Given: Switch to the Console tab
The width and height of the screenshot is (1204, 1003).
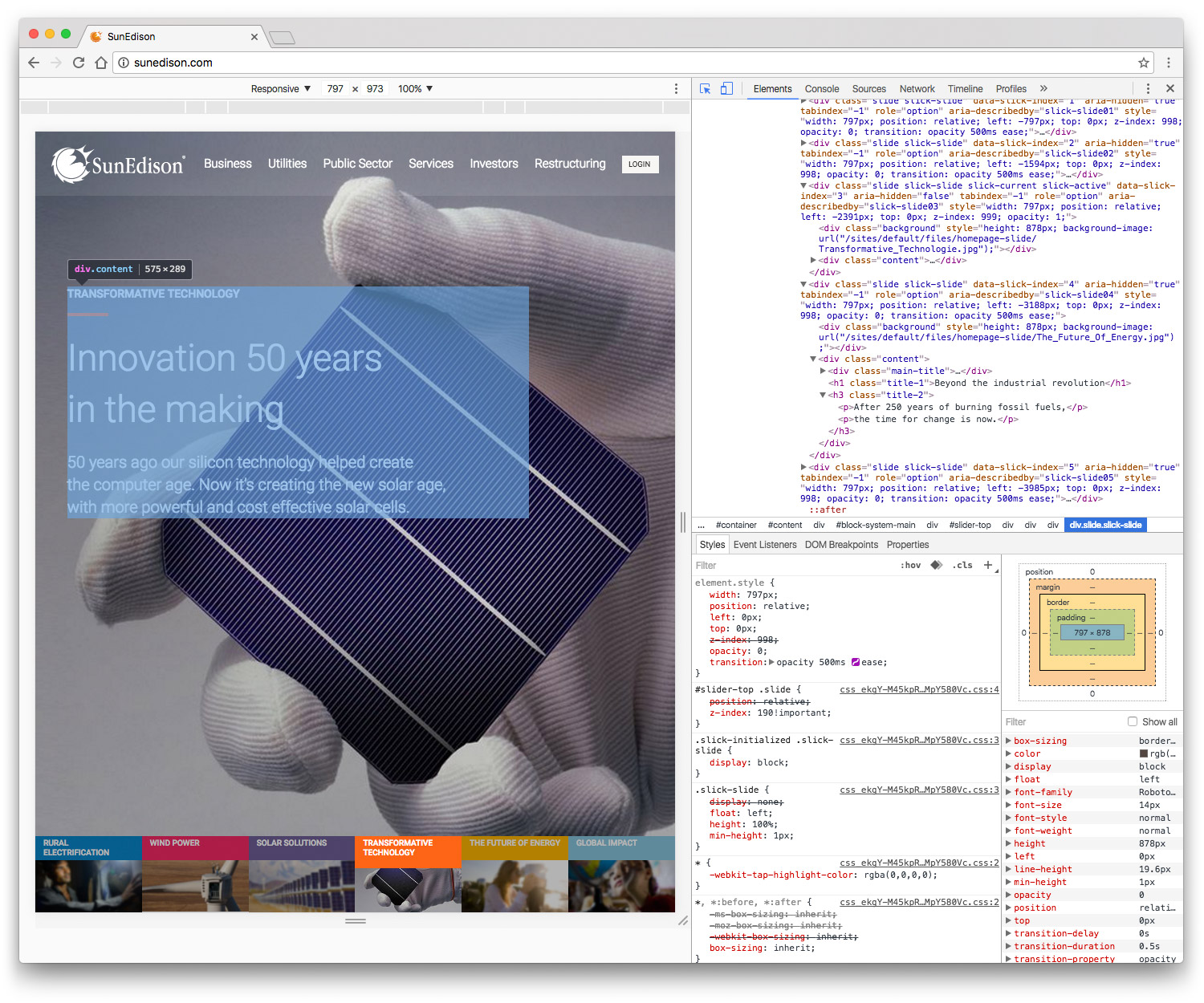Looking at the screenshot, I should 821,89.
